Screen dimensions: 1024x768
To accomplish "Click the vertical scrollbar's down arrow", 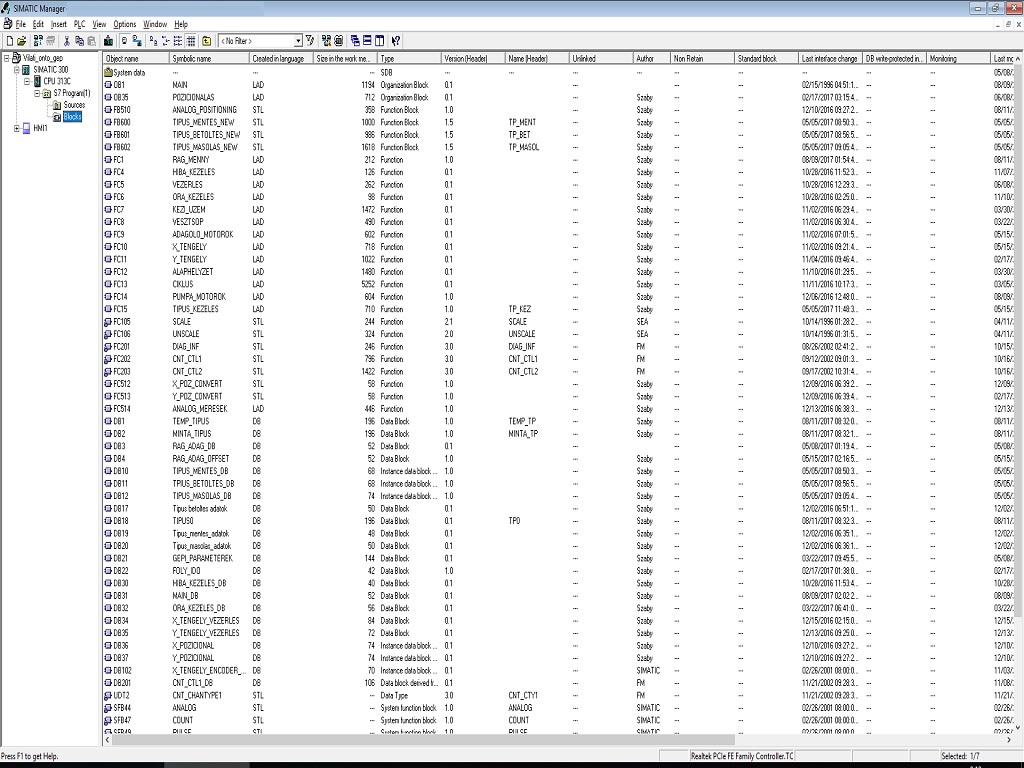I will [1019, 727].
